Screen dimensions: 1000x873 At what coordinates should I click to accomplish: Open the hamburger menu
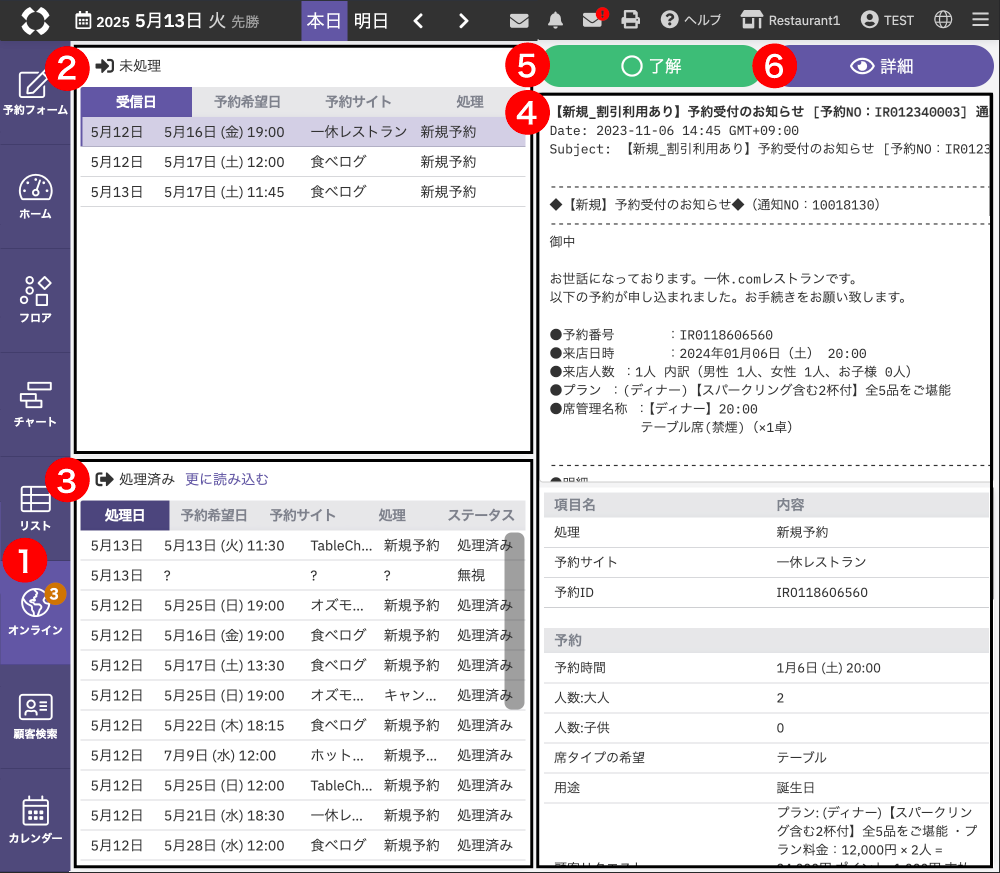click(x=981, y=20)
